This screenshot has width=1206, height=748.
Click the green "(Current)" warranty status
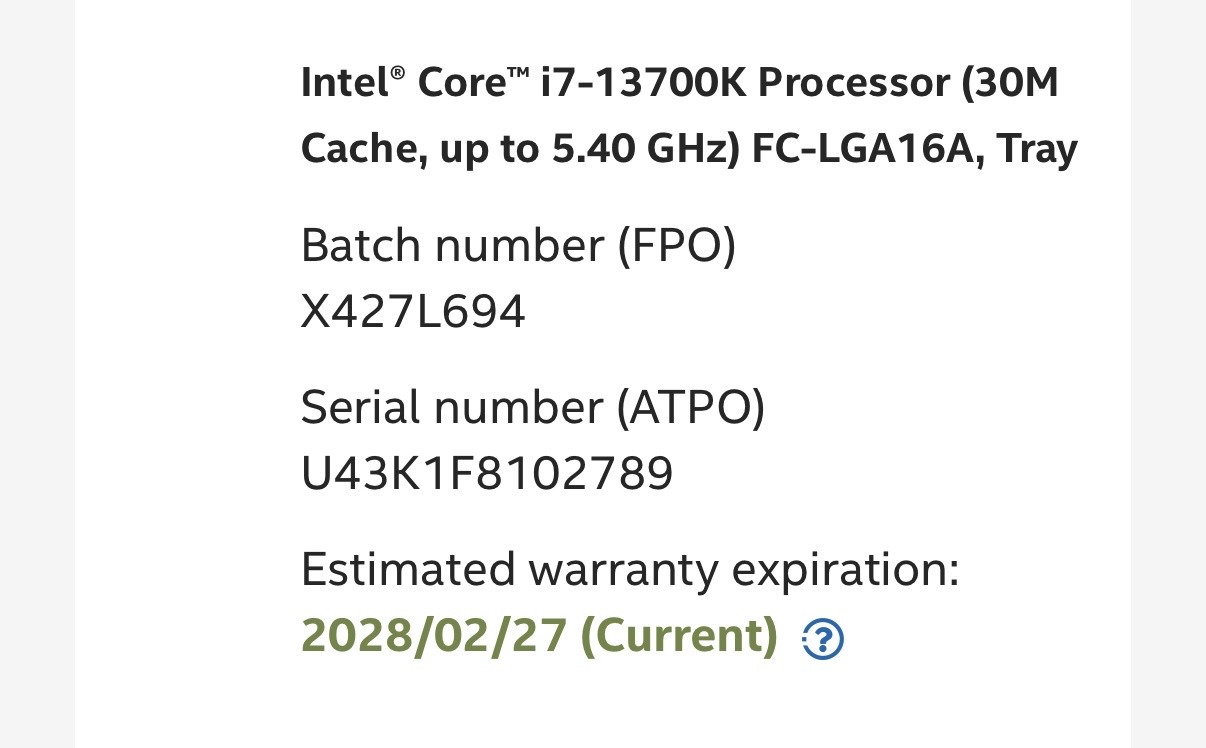coord(679,636)
